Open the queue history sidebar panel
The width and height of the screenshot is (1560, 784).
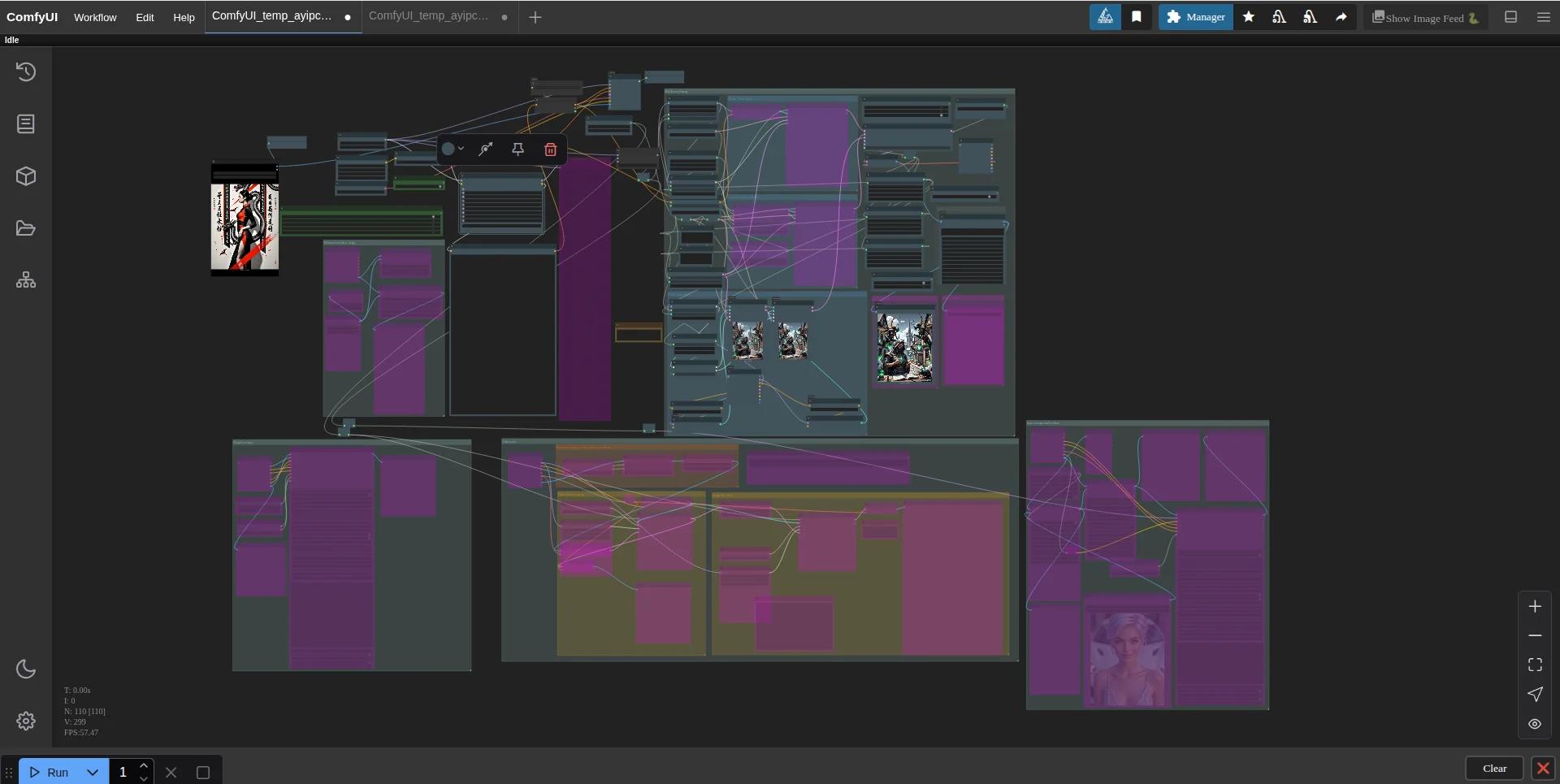pos(26,72)
